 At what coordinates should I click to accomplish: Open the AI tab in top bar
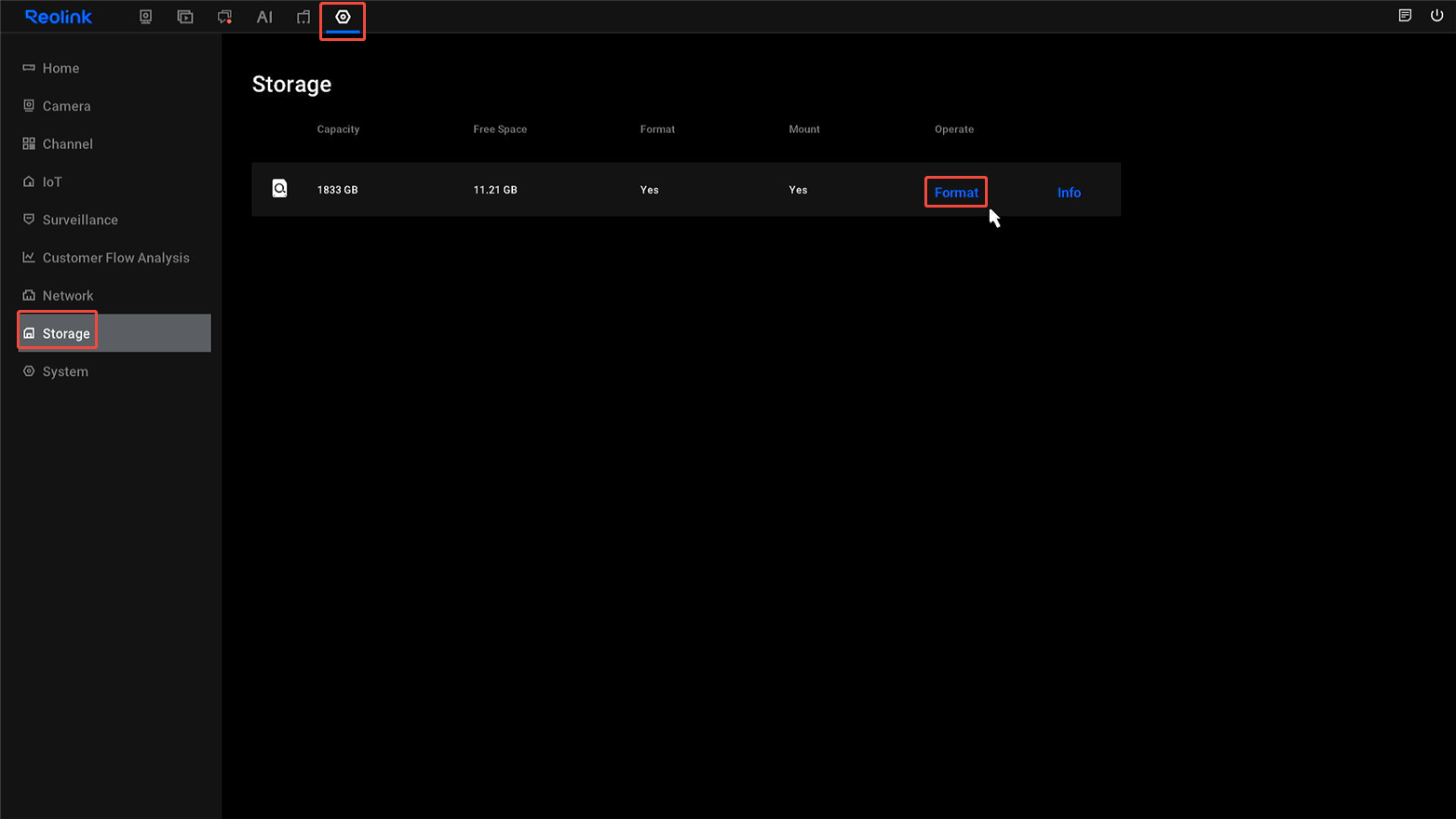pos(264,17)
